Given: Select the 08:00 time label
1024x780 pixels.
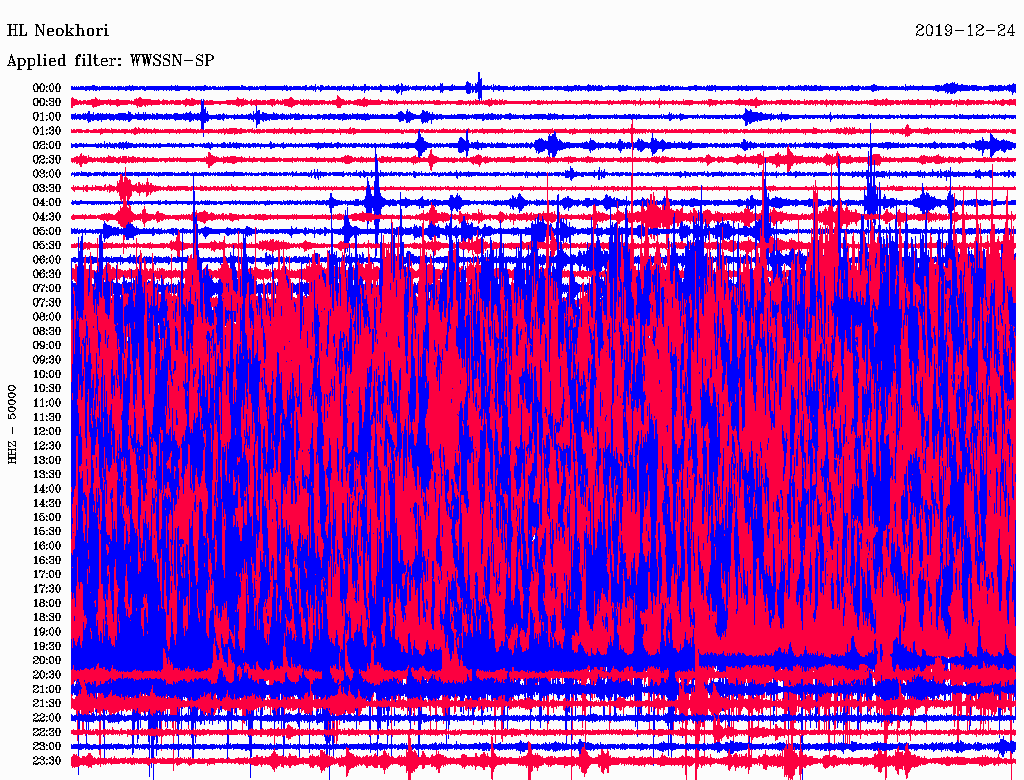Looking at the screenshot, I should 47,317.
